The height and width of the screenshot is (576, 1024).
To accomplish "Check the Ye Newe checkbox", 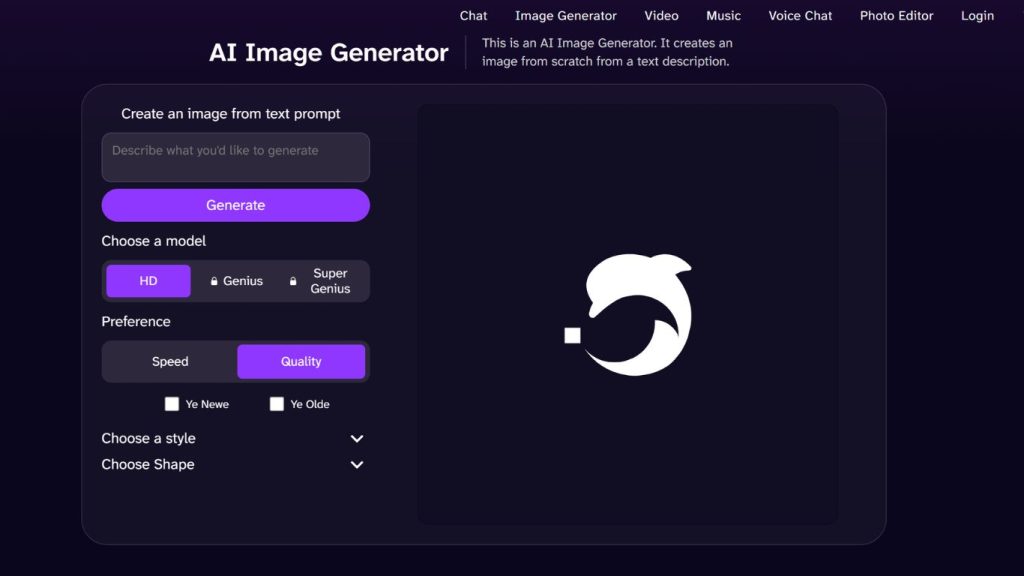I will tap(172, 404).
